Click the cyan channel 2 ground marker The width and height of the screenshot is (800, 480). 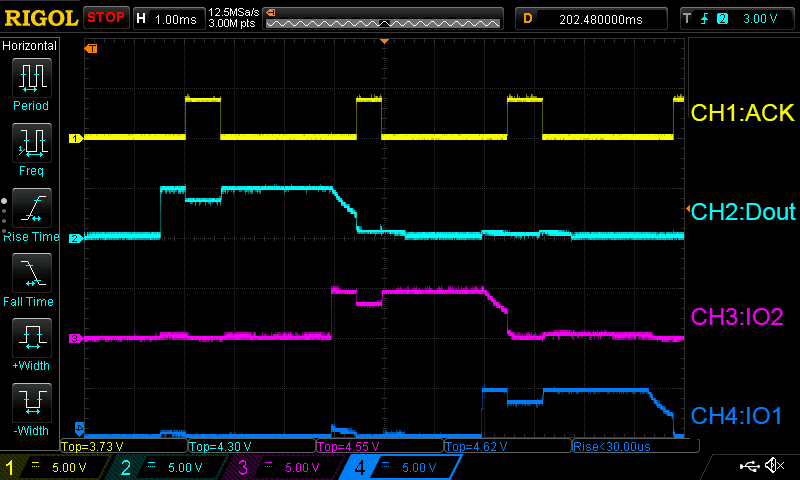(76, 238)
